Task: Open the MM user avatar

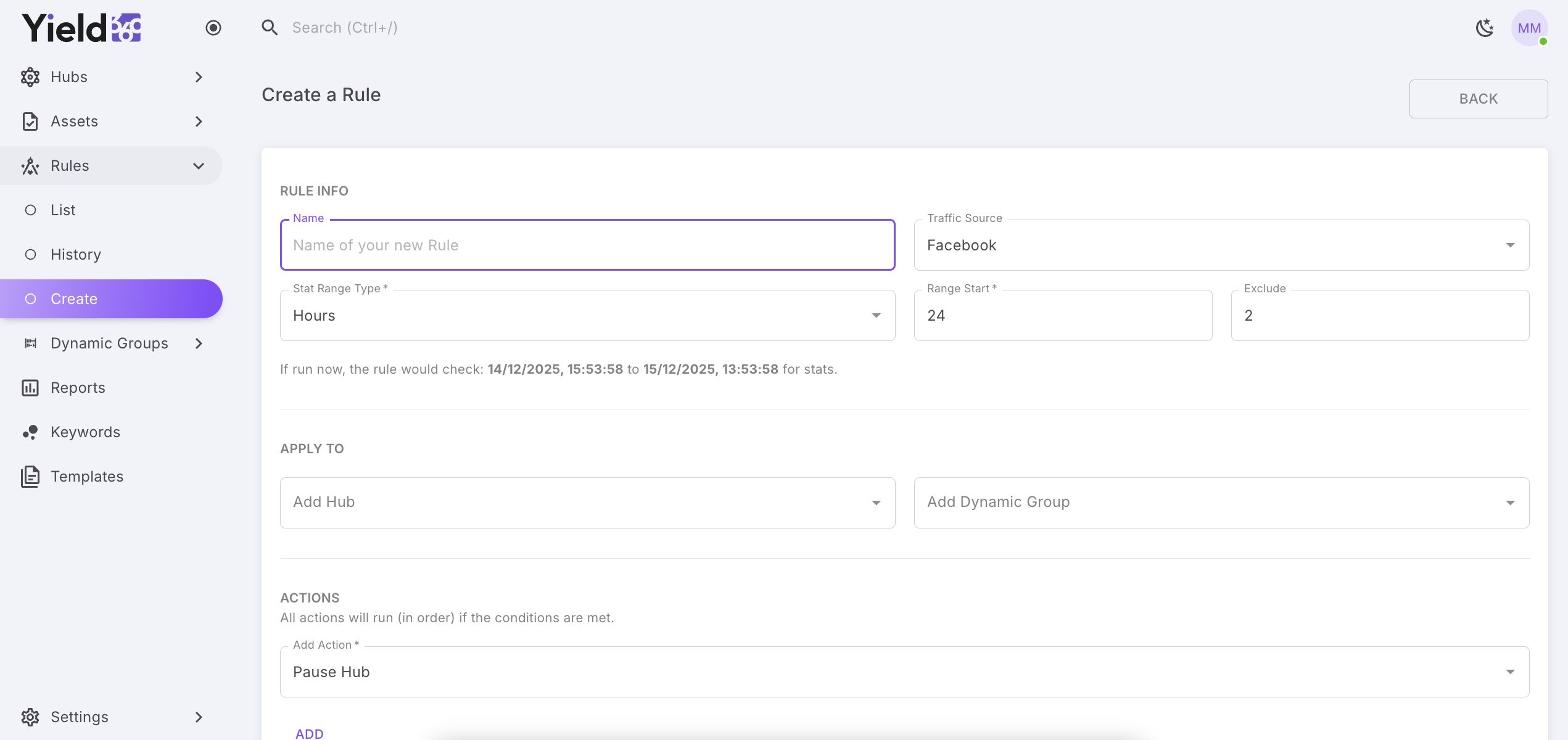Action: 1529,28
